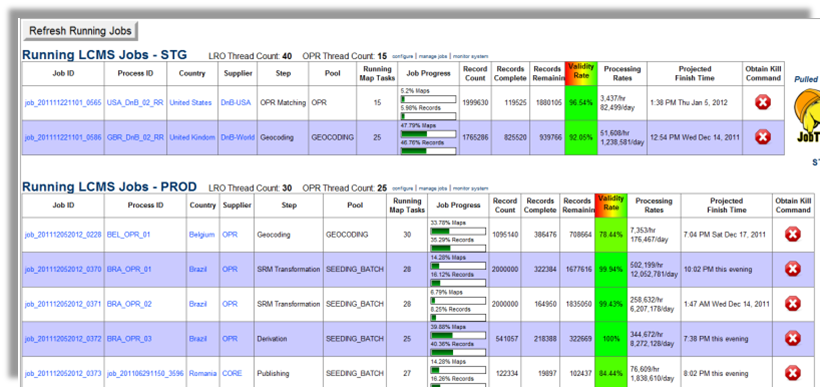Screen dimensions: 820x387
Task: Select the Belgium country link
Action: 202,235
